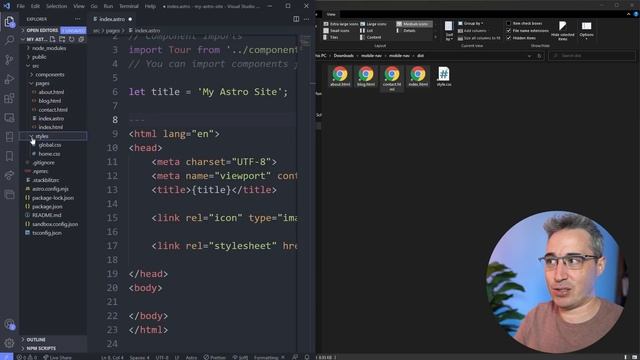This screenshot has height=360, width=640.
Task: Click in File Explorer search box
Action: (592, 56)
